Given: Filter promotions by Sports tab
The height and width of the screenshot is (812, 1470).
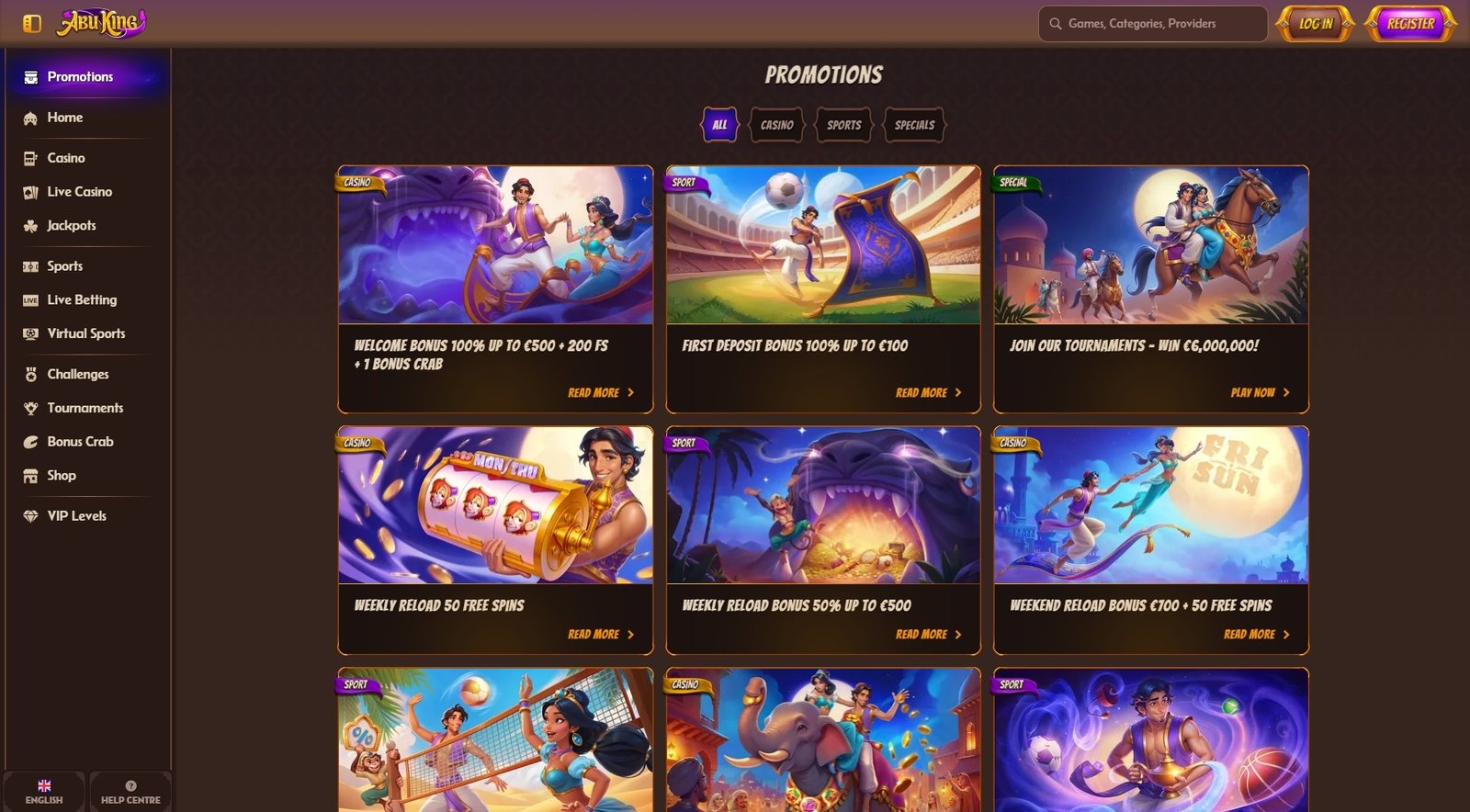Looking at the screenshot, I should tap(843, 125).
